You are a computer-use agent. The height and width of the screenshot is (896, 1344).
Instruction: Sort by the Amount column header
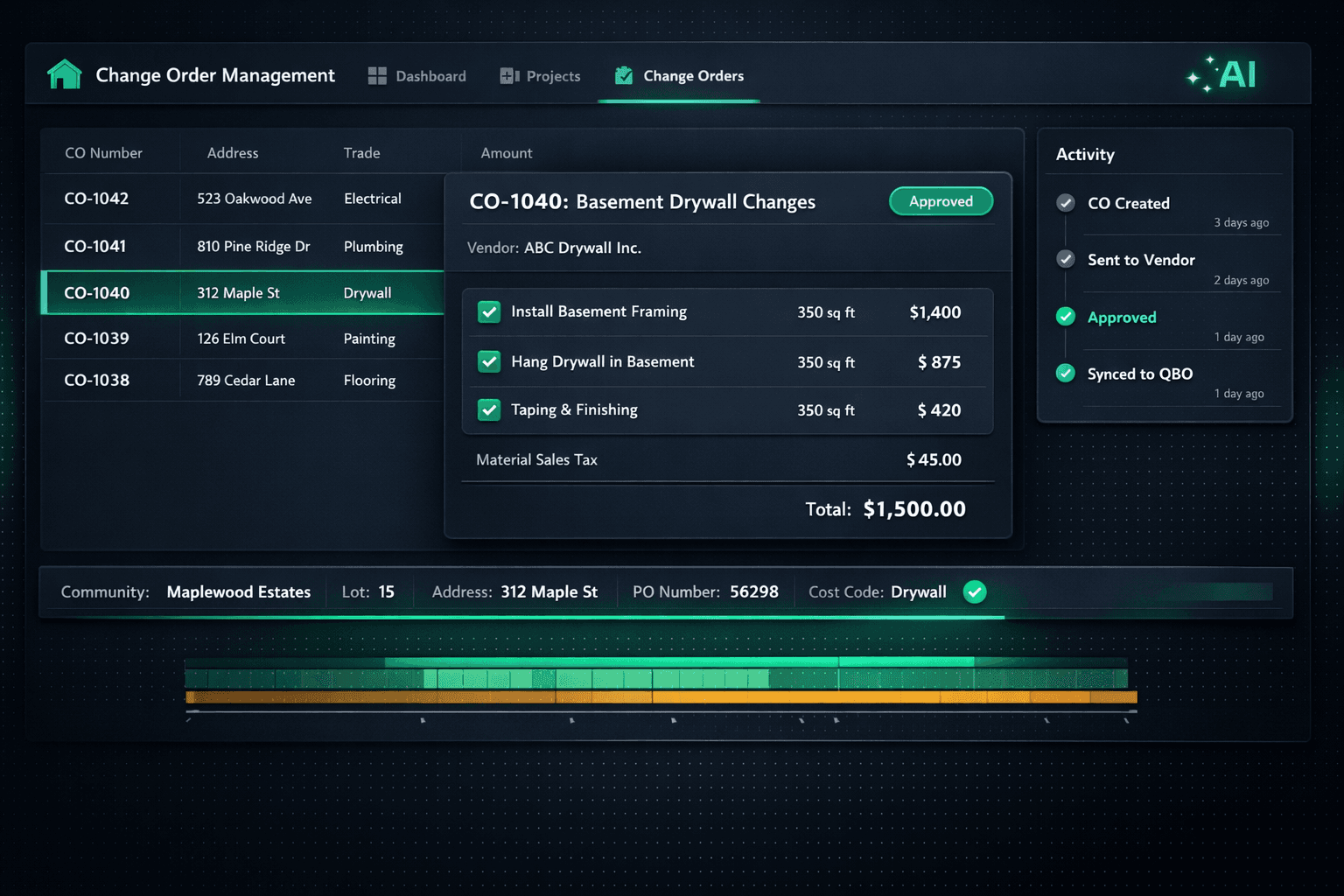coord(507,153)
